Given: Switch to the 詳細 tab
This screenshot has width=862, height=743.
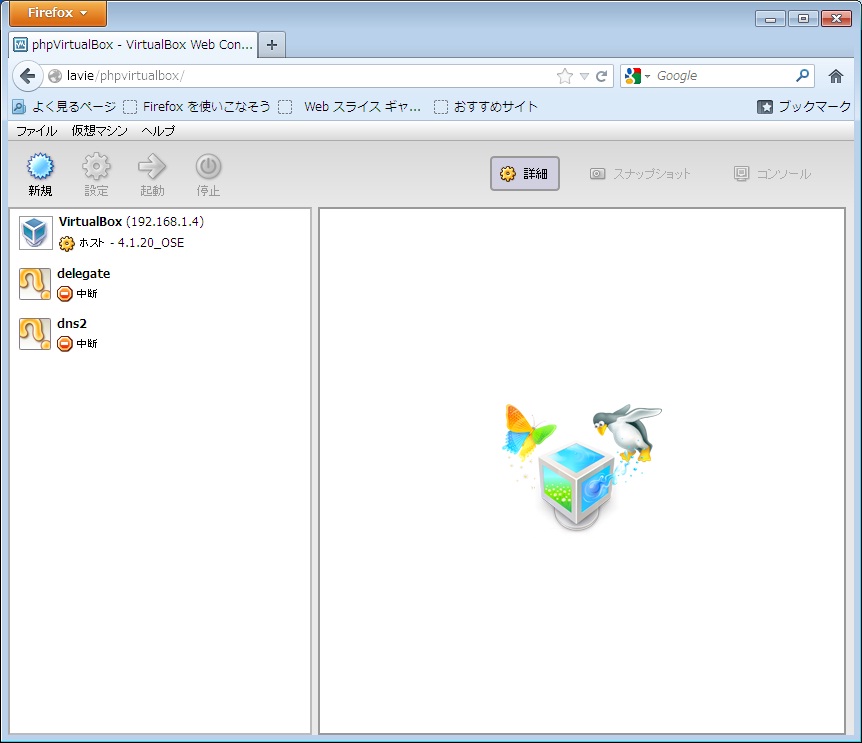Looking at the screenshot, I should coord(525,174).
